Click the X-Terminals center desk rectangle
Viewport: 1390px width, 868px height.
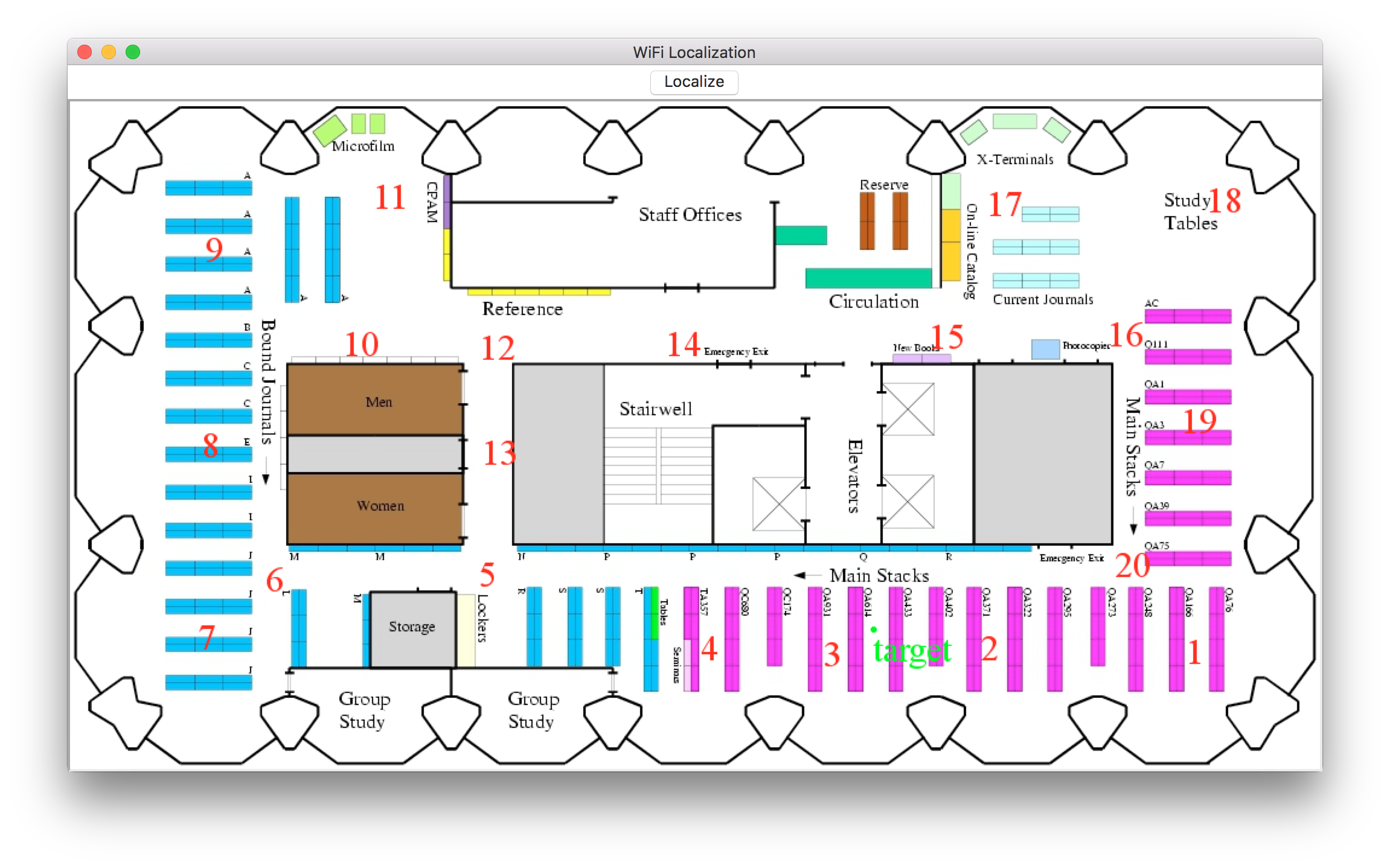tap(1014, 121)
